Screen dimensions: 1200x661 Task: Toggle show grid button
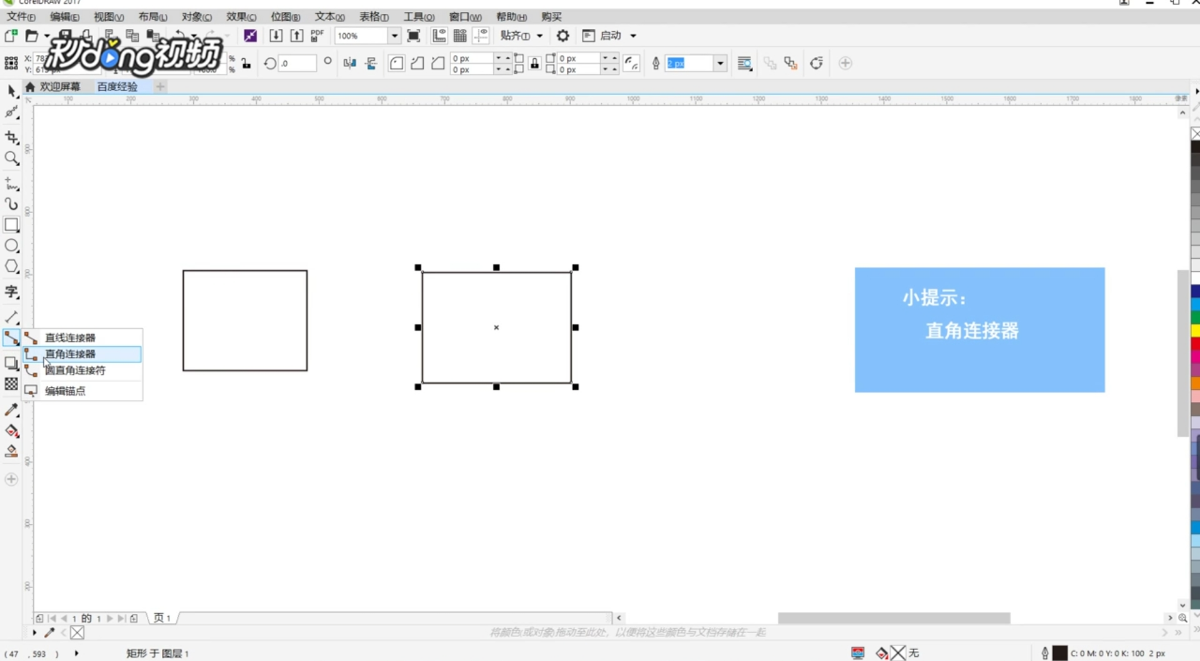(x=460, y=36)
